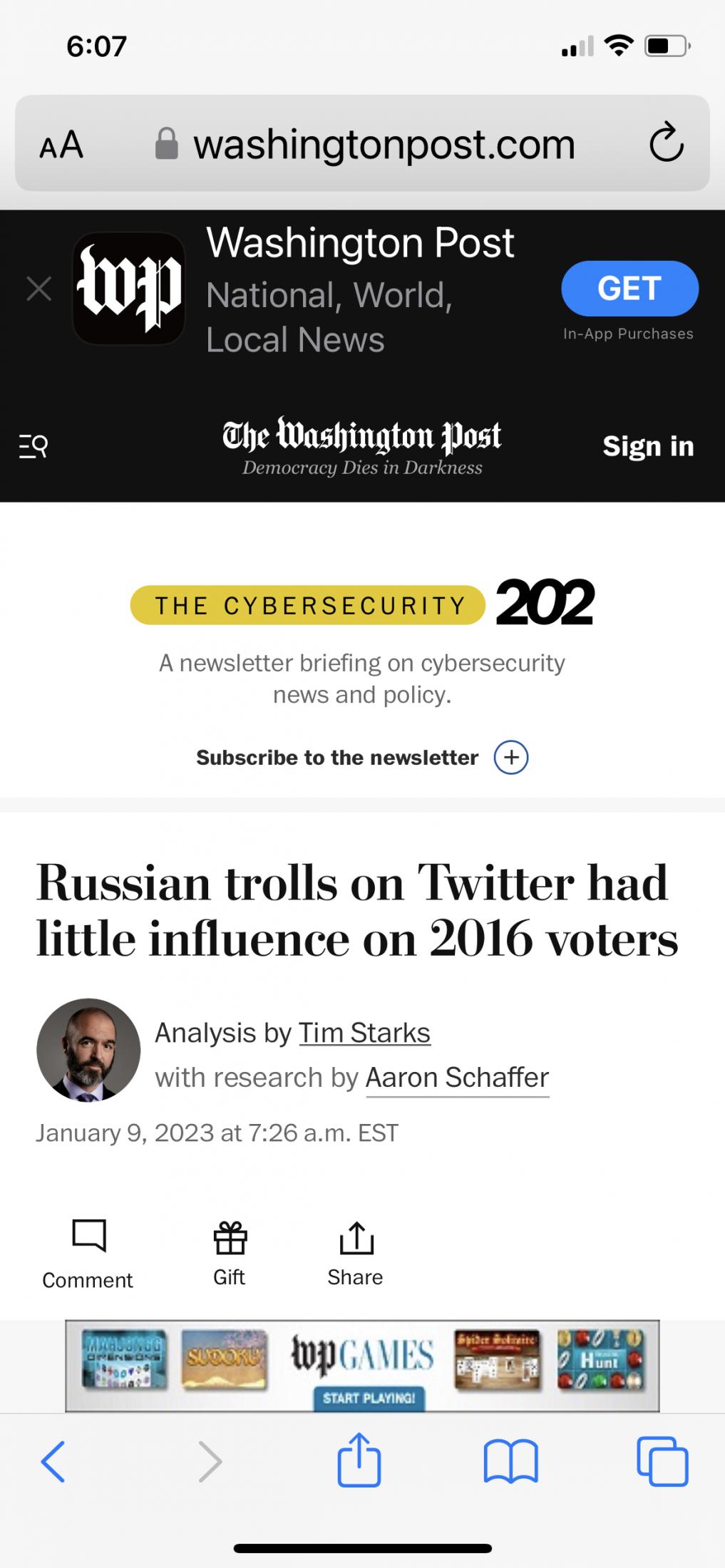725x1568 pixels.
Task: Tap the page reload icon
Action: [666, 143]
